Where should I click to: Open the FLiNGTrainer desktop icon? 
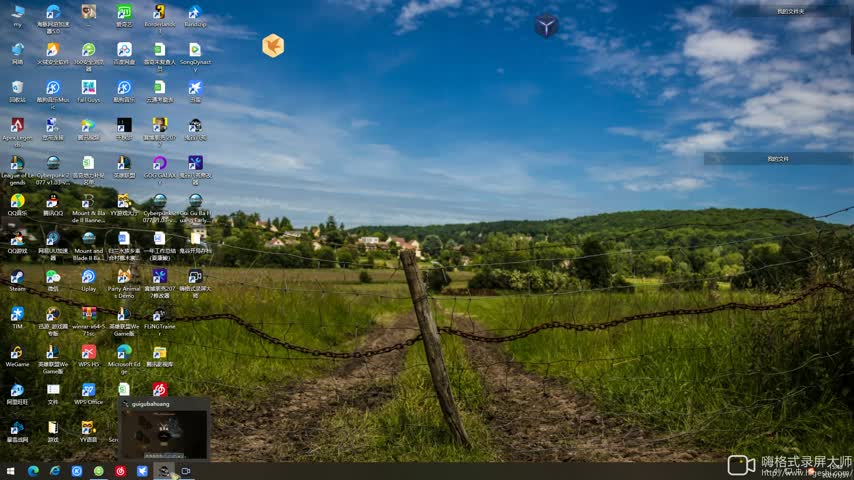(x=159, y=315)
